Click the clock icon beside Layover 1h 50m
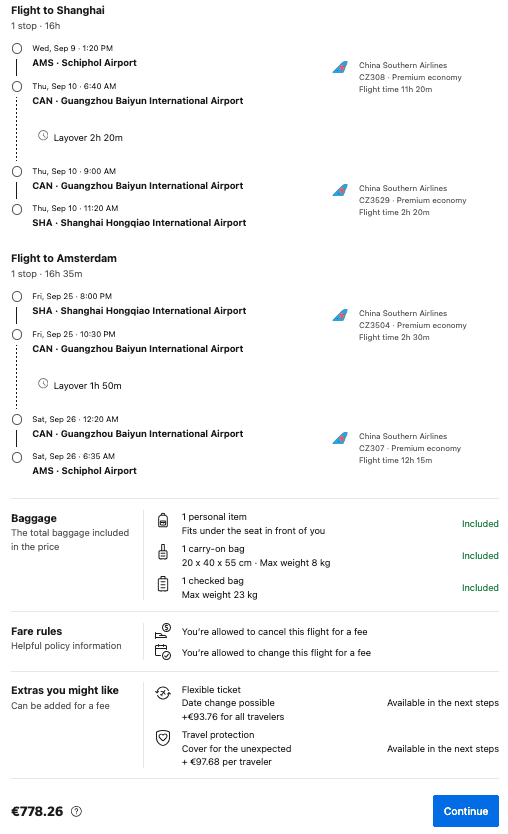 coord(43,383)
